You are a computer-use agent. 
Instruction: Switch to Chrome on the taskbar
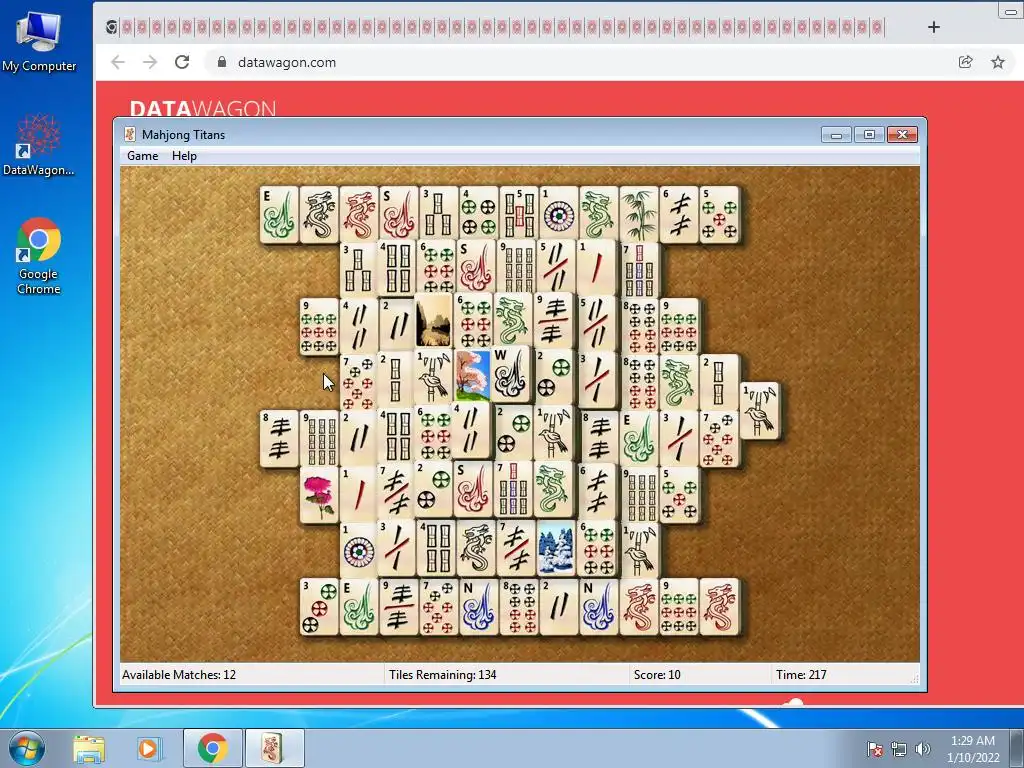212,748
